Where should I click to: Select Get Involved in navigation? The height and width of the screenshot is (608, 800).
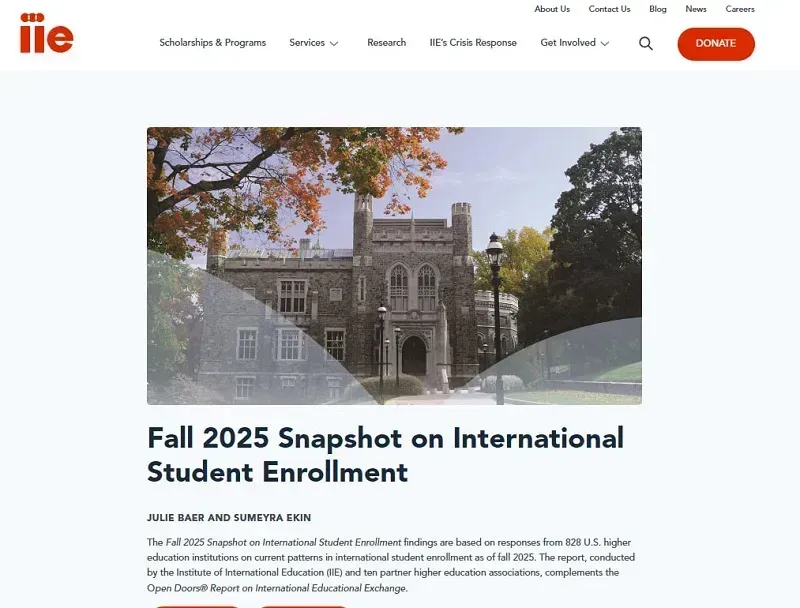(x=568, y=43)
